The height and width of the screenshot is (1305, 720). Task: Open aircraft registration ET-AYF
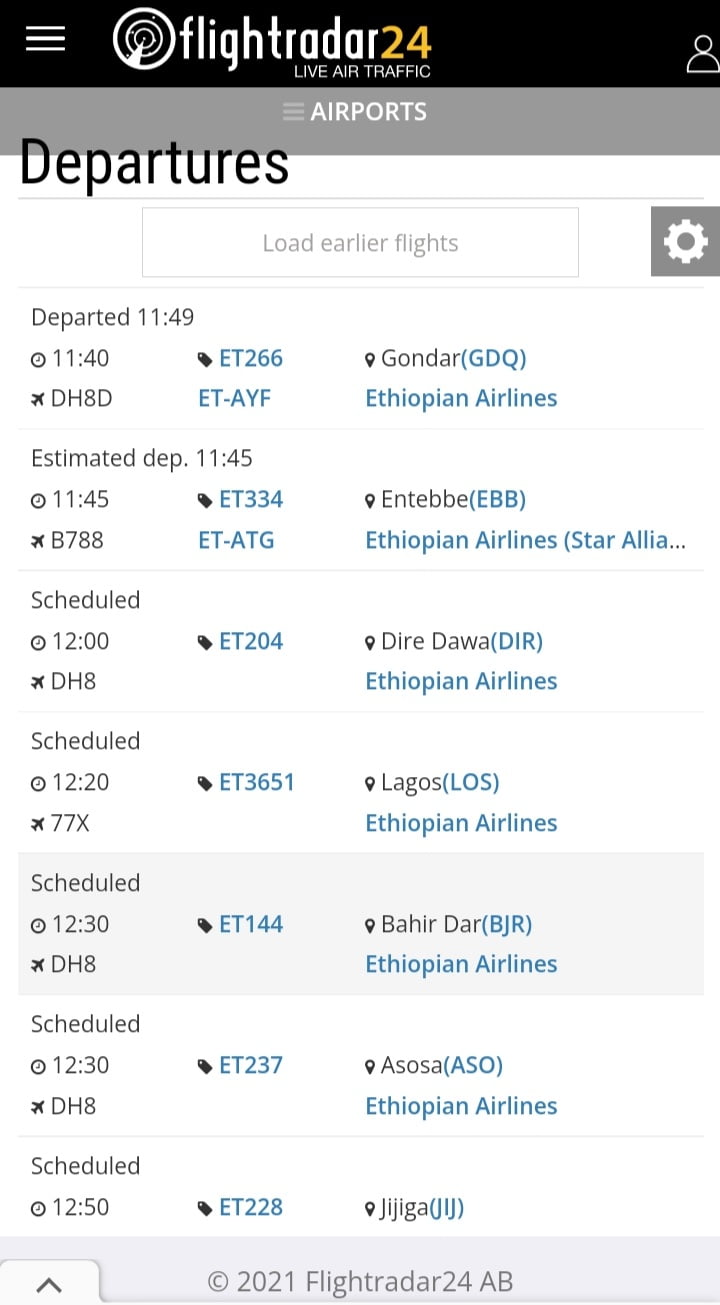pyautogui.click(x=235, y=398)
